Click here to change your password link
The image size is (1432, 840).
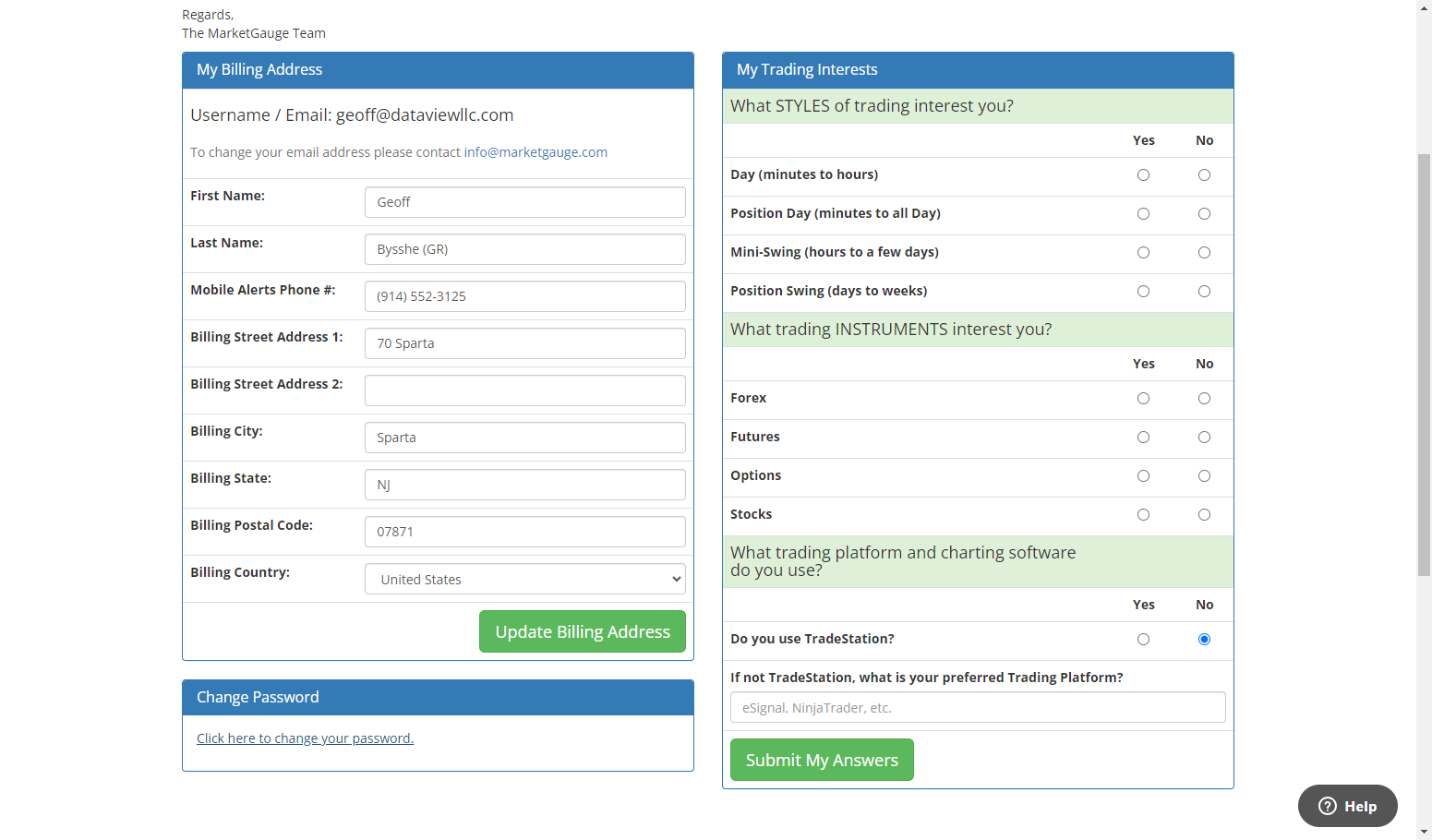click(x=305, y=738)
